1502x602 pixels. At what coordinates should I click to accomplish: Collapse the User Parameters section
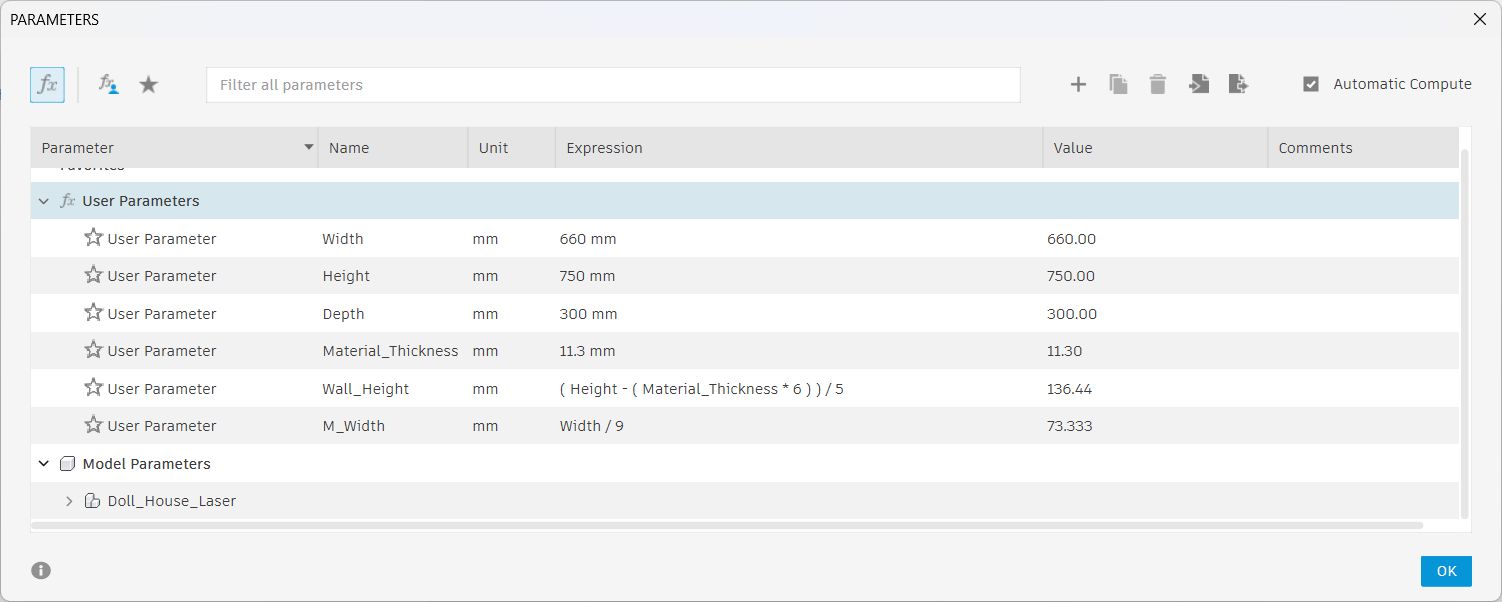43,200
